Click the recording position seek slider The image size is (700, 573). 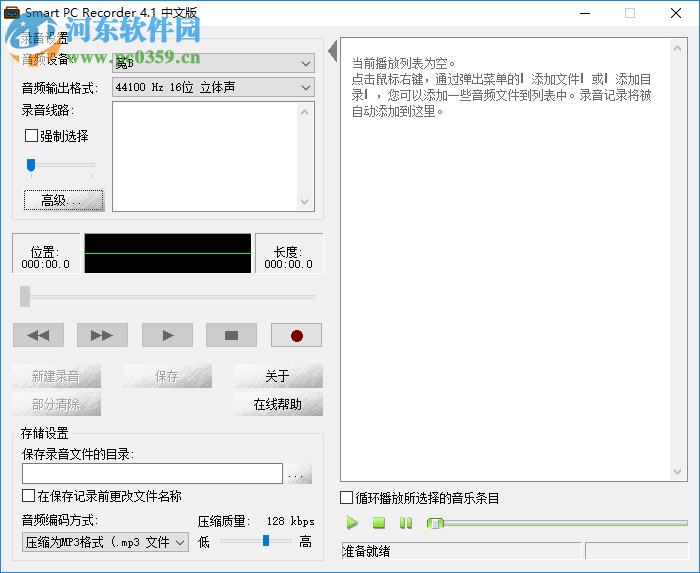[167, 296]
